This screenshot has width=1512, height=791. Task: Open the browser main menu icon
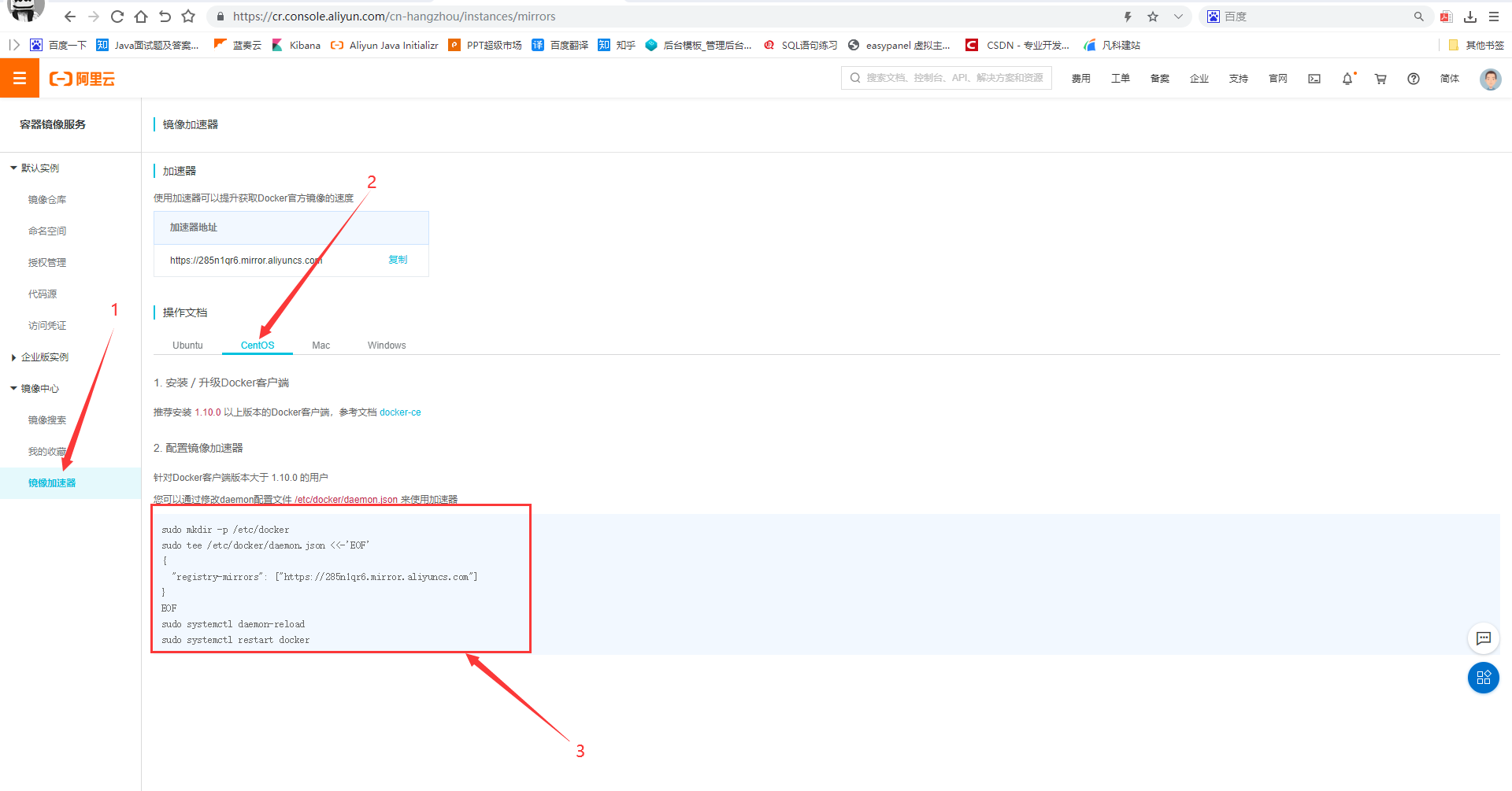[x=1494, y=17]
